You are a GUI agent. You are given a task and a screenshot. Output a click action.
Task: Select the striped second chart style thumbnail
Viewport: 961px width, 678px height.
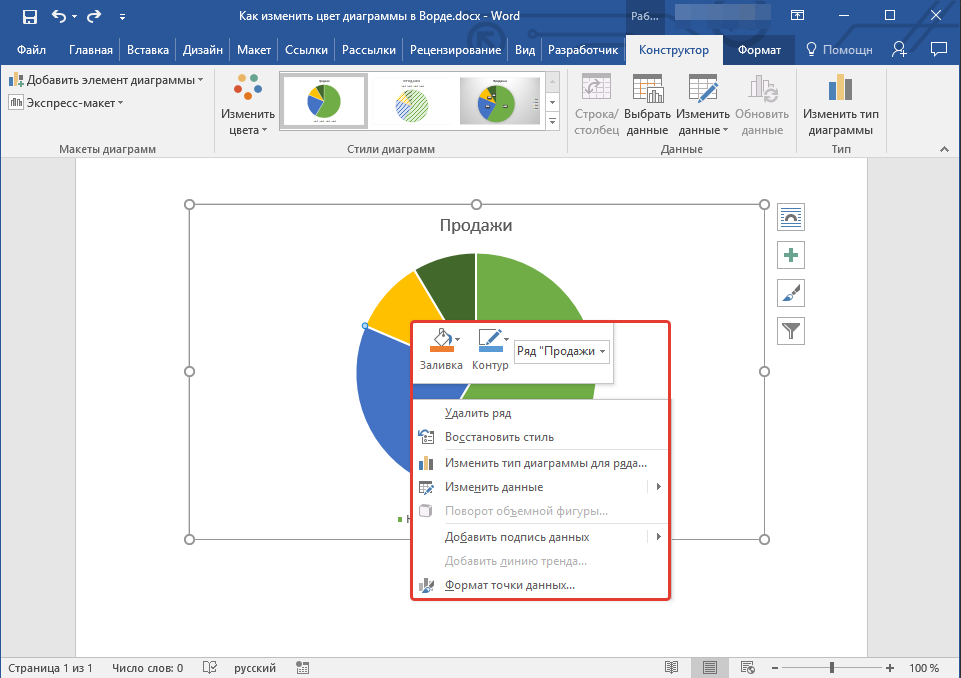(412, 101)
